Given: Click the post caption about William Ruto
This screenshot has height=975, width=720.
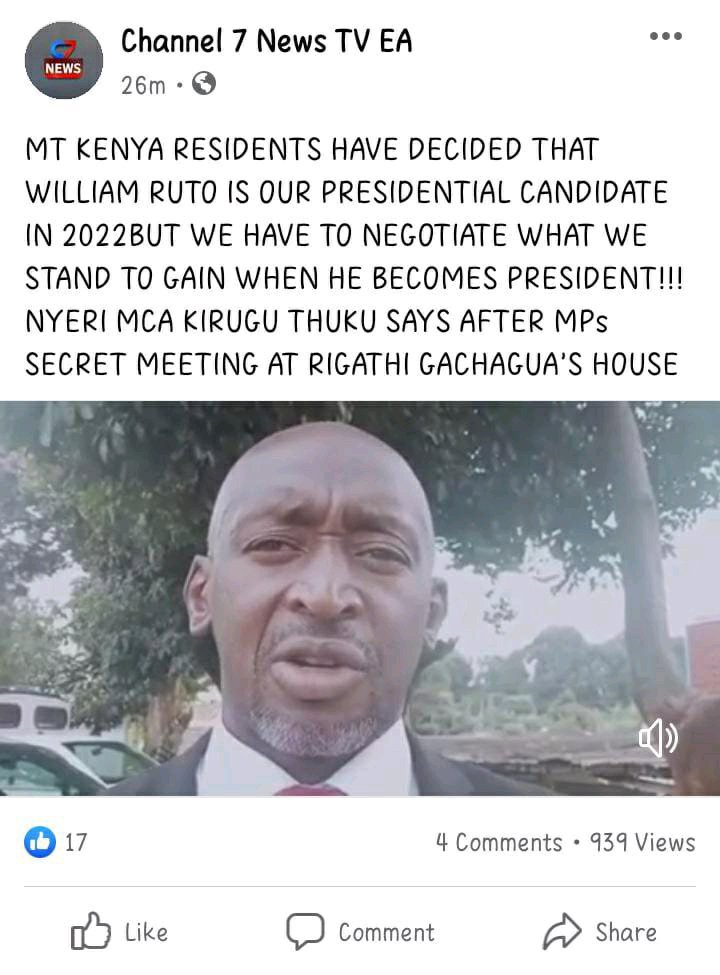Looking at the screenshot, I should (x=354, y=256).
